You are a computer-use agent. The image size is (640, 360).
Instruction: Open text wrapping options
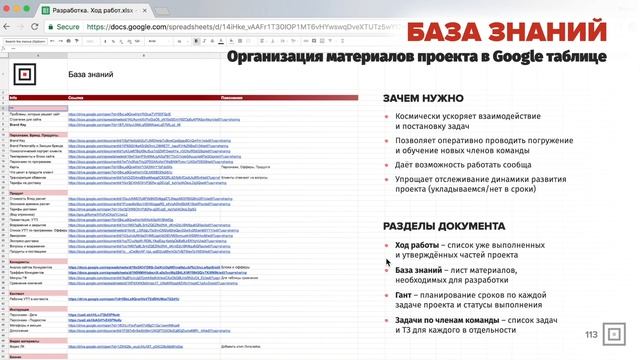(x=283, y=41)
